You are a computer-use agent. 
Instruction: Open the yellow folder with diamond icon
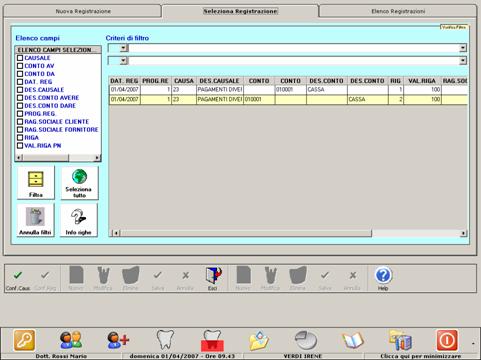point(259,341)
